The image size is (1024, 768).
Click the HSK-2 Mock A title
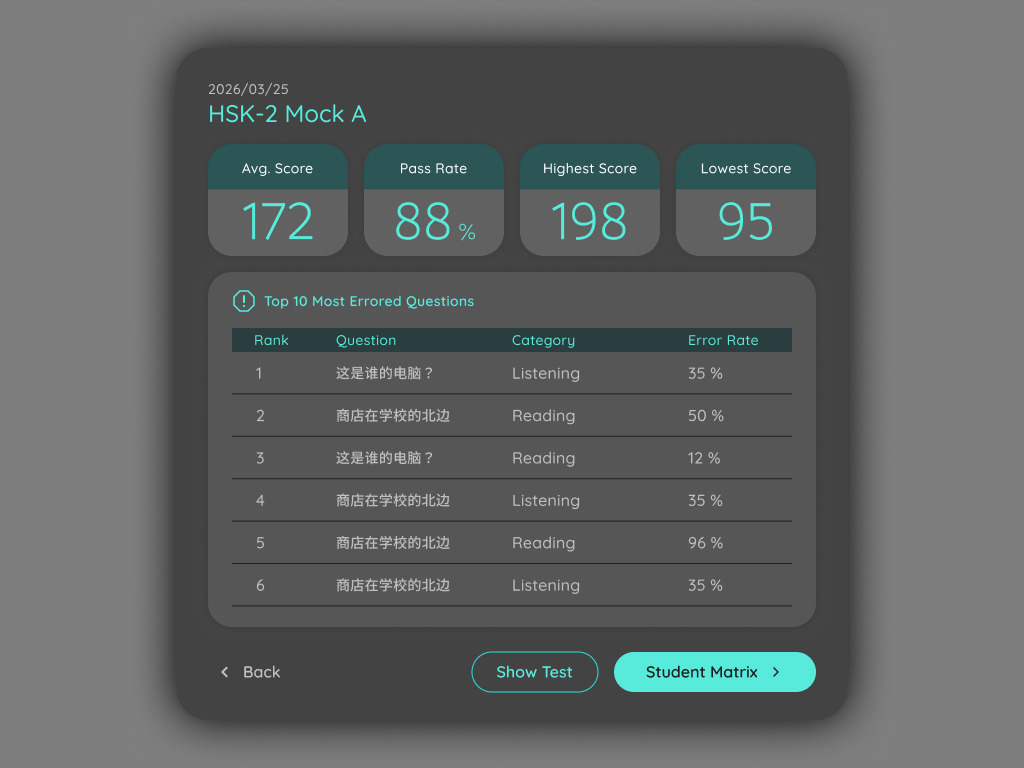(287, 114)
